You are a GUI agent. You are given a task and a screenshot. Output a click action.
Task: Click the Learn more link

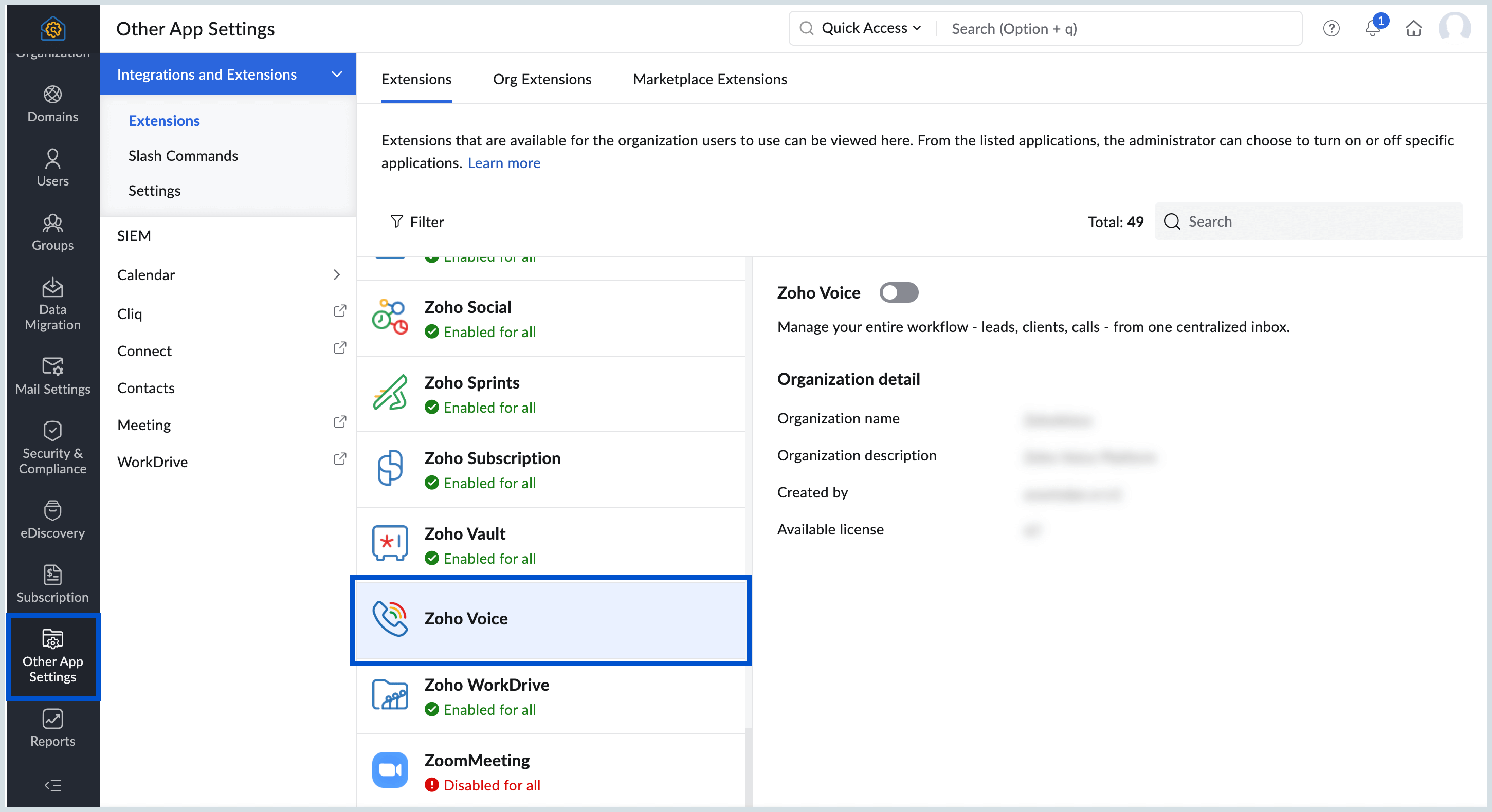(x=503, y=163)
